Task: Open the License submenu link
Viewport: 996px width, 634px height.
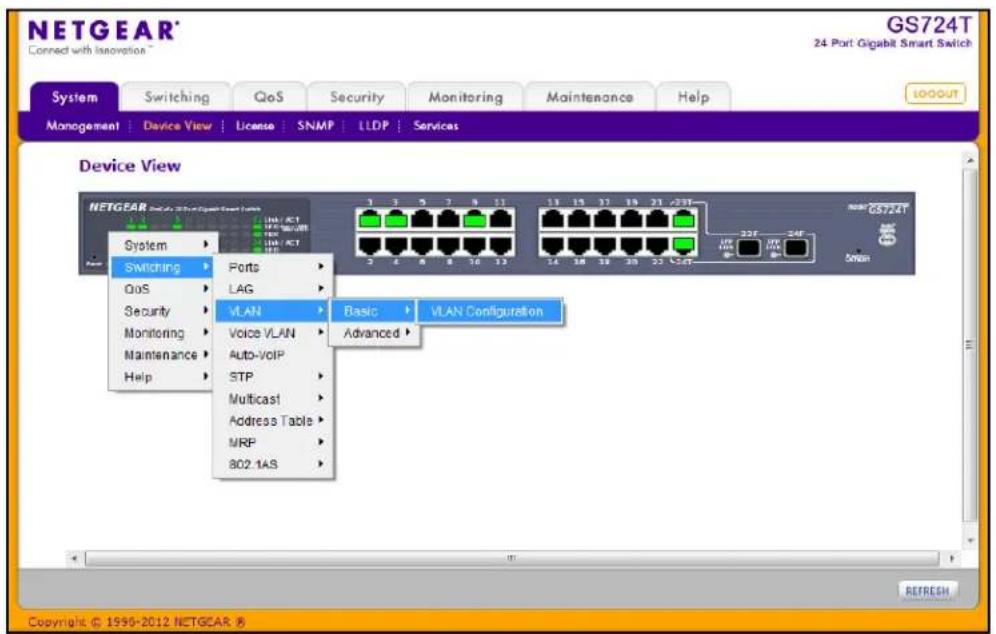Action: click(255, 126)
